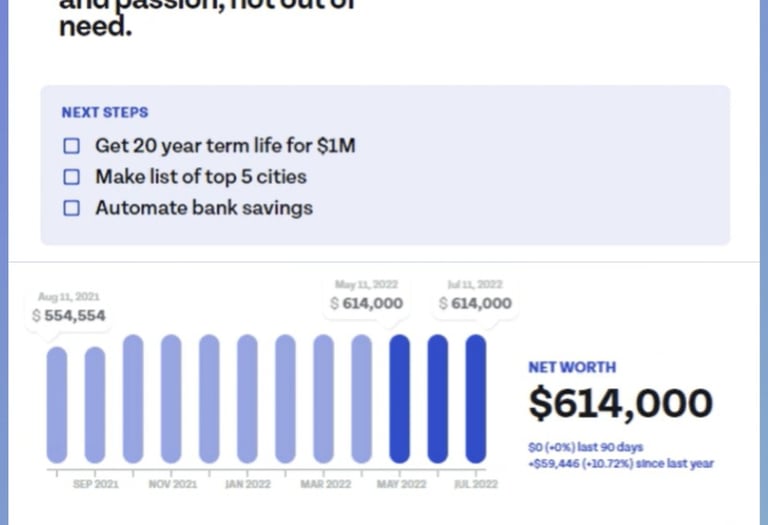The height and width of the screenshot is (525, 768).
Task: Click the NET WORTH label
Action: pyautogui.click(x=572, y=367)
